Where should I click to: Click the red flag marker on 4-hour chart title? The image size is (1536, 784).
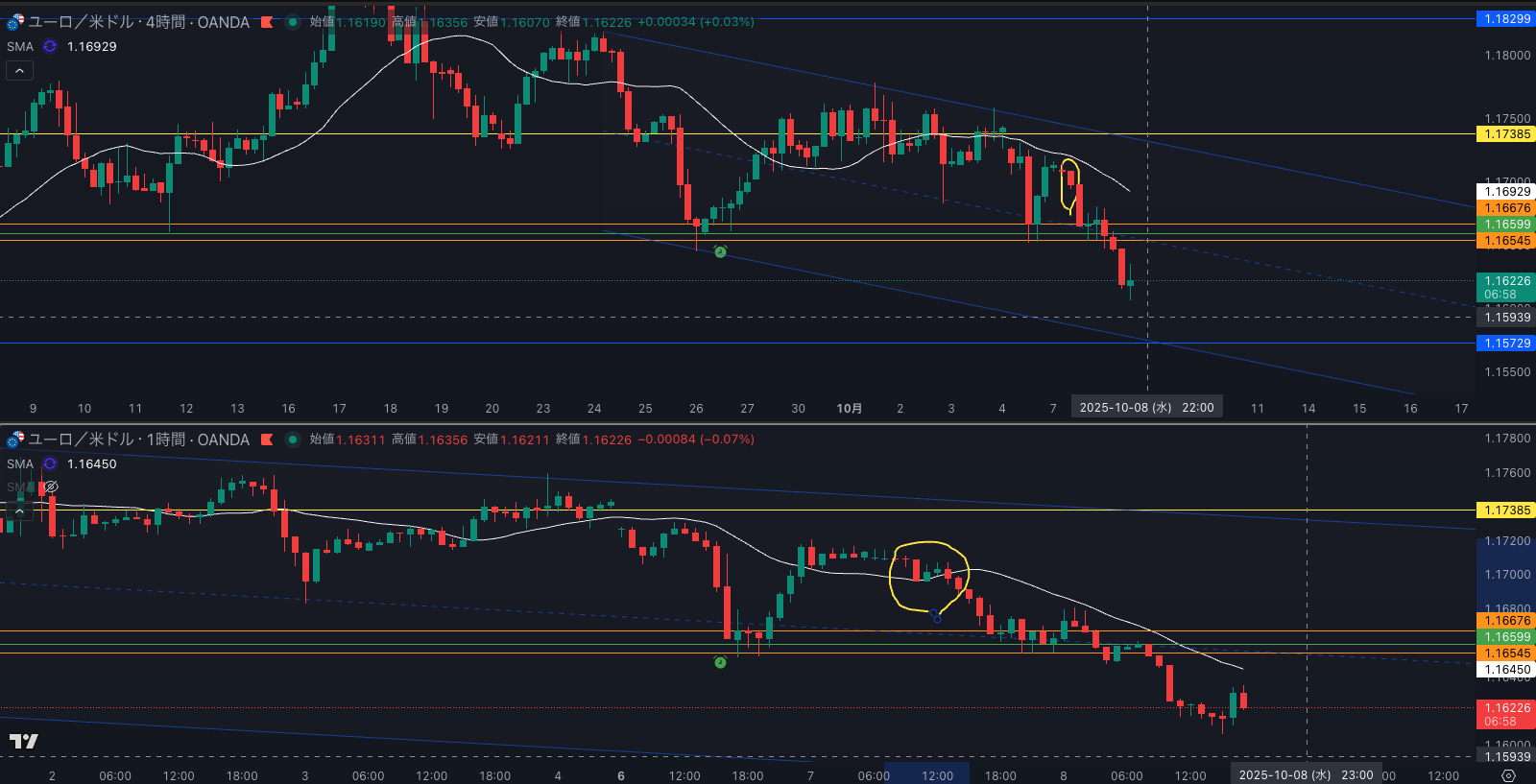coord(267,22)
